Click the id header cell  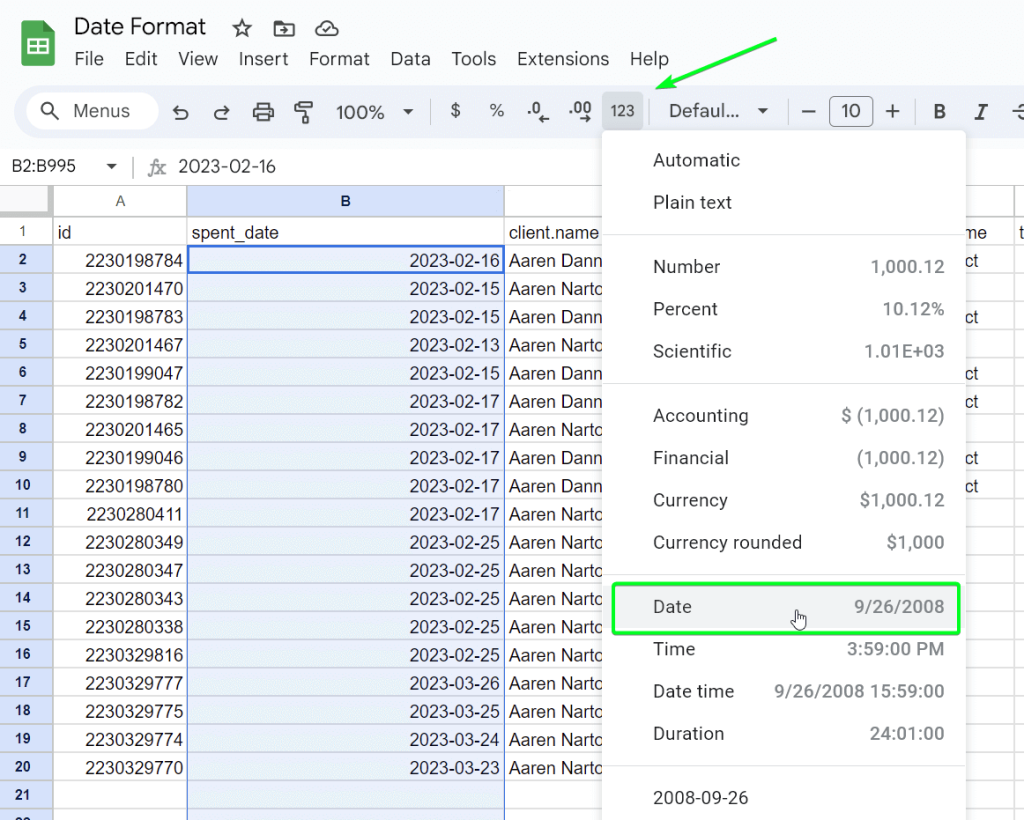click(120, 232)
